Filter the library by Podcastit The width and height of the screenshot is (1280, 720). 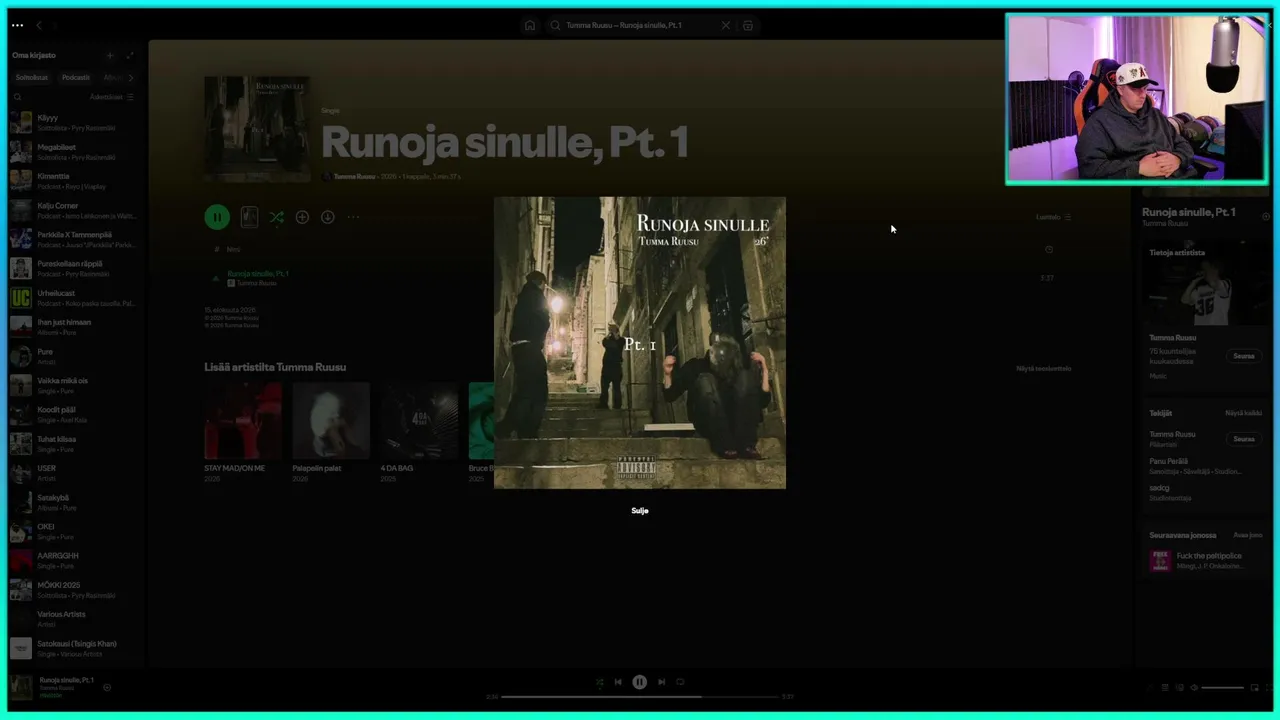tap(76, 77)
